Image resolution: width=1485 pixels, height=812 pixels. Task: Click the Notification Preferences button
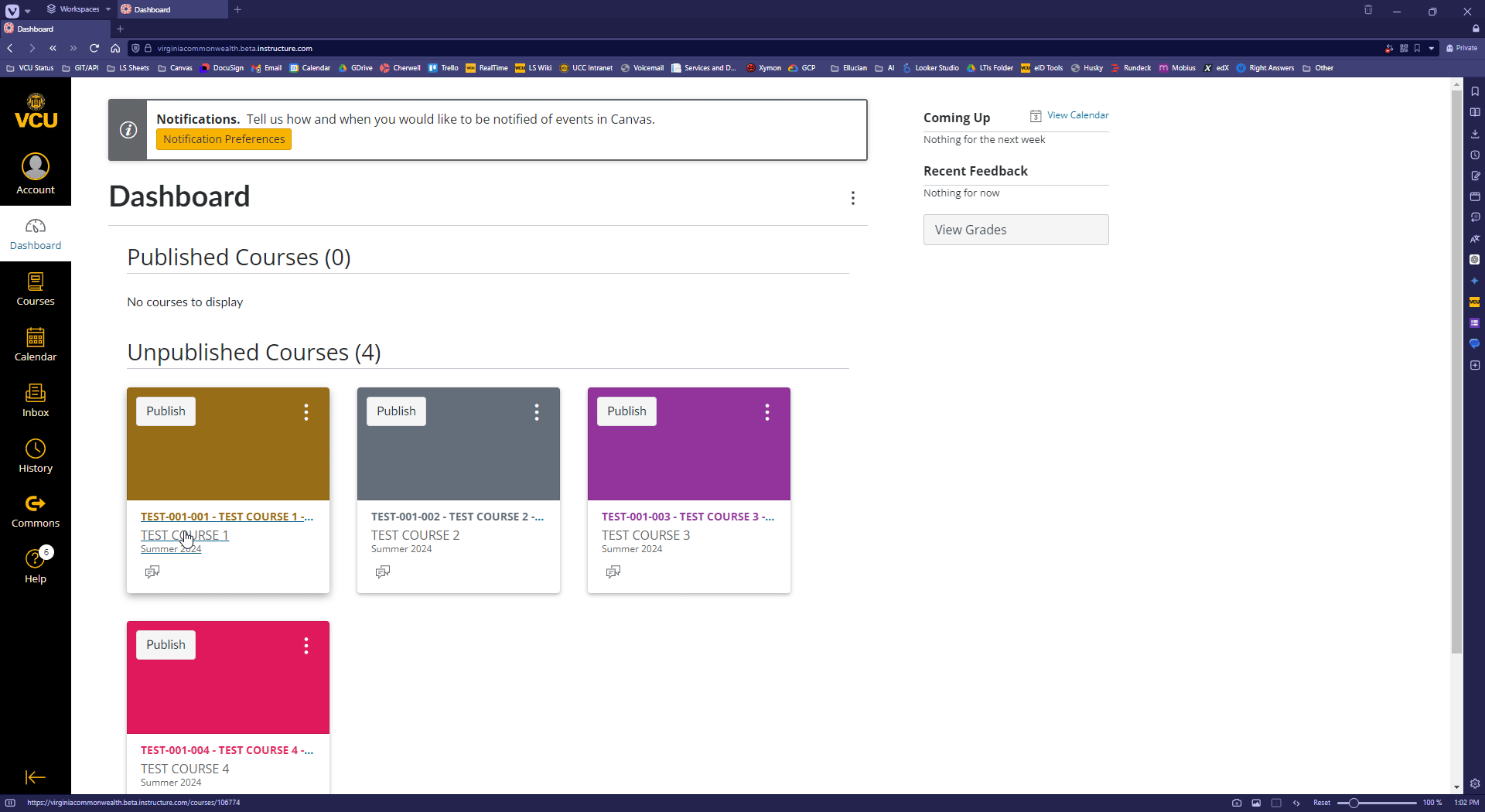pyautogui.click(x=223, y=139)
